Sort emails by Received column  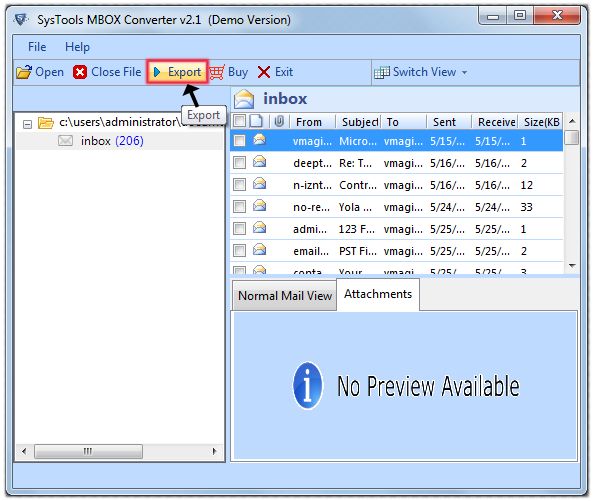[495, 122]
